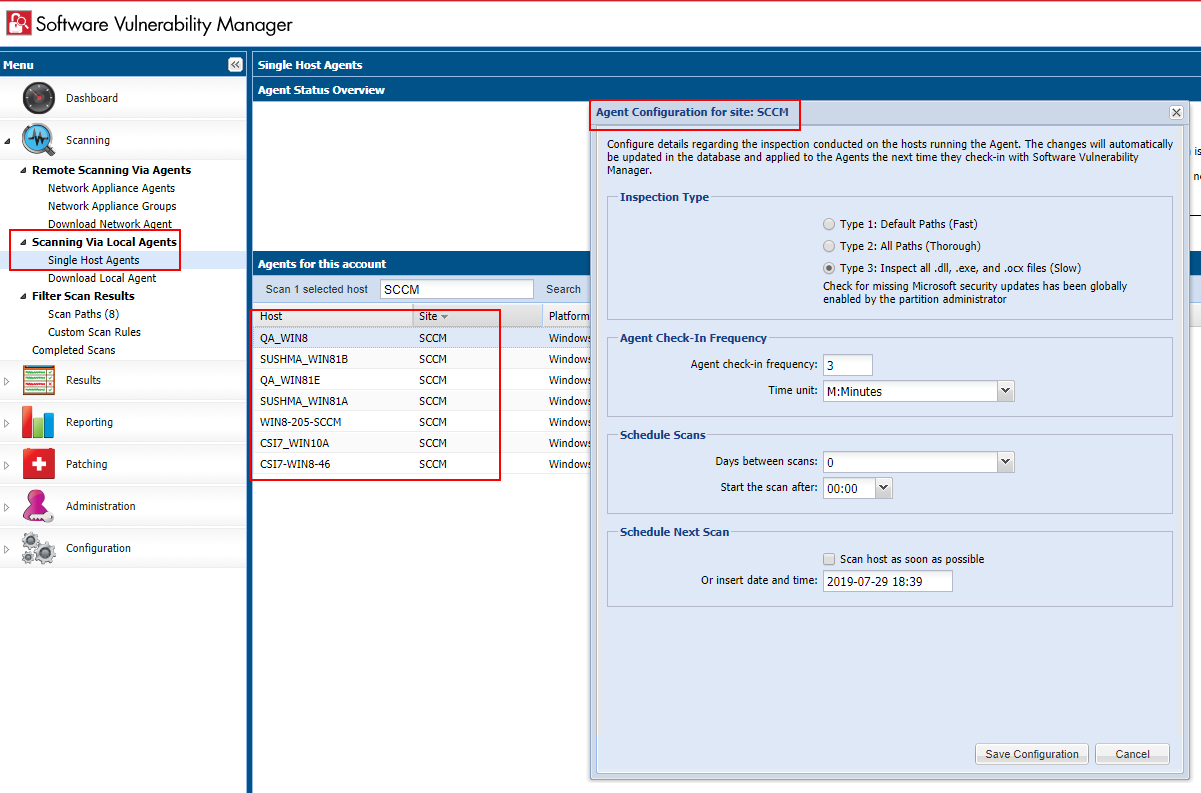The image size is (1201, 793).
Task: Click the Scanning magnifier icon
Action: point(38,140)
